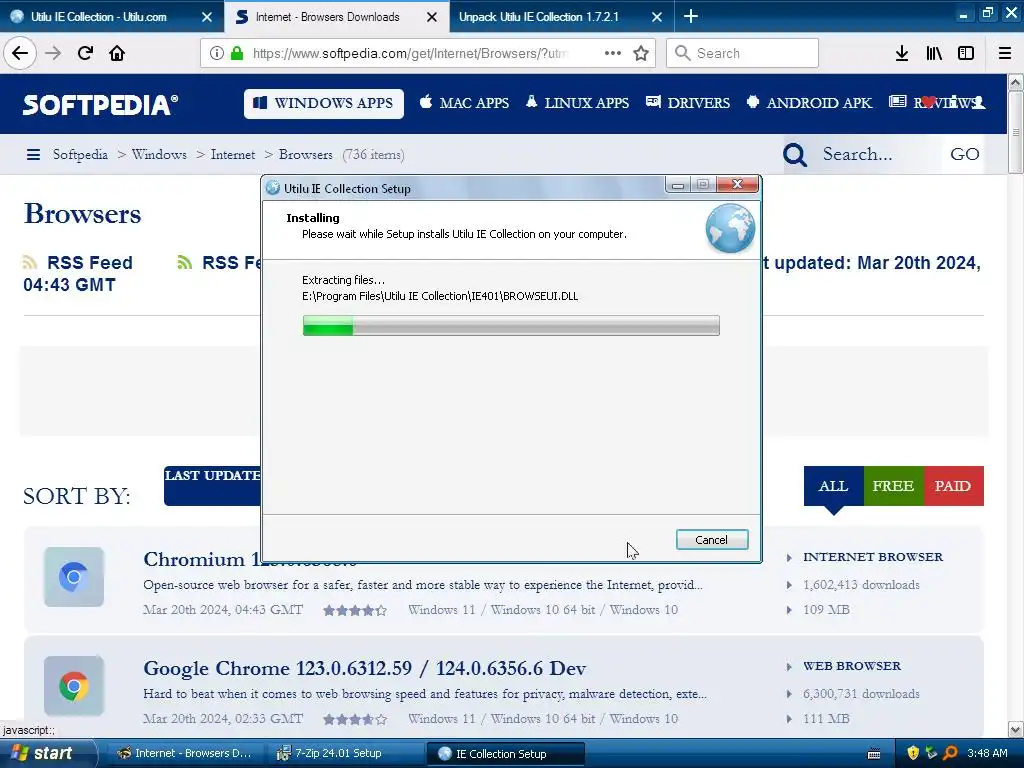
Task: Open the Windows start button
Action: click(47, 754)
